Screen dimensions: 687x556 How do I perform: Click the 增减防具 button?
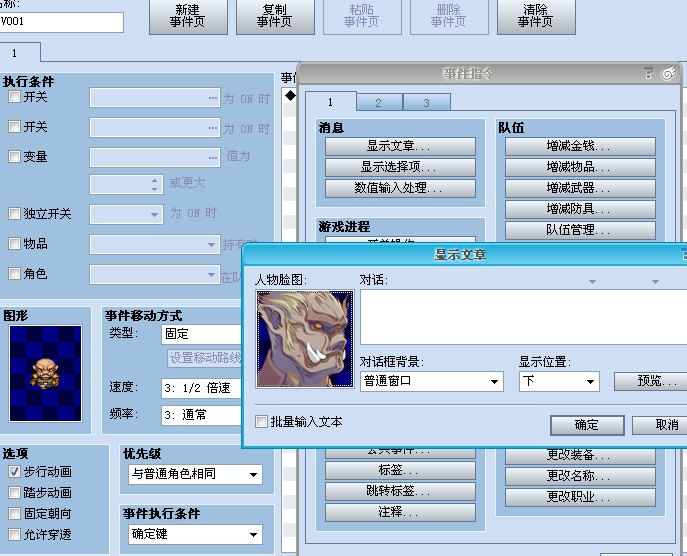(581, 209)
